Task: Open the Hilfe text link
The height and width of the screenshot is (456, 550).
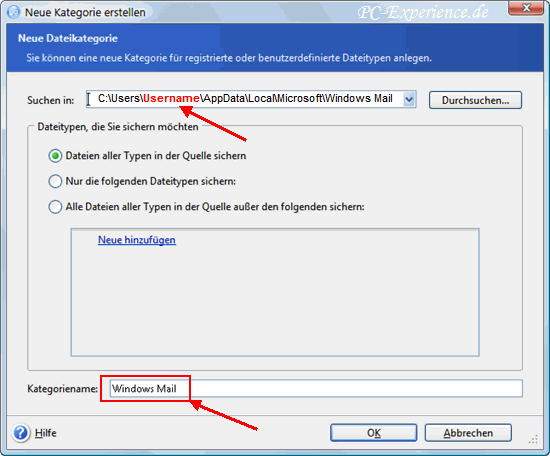Action: tap(46, 433)
